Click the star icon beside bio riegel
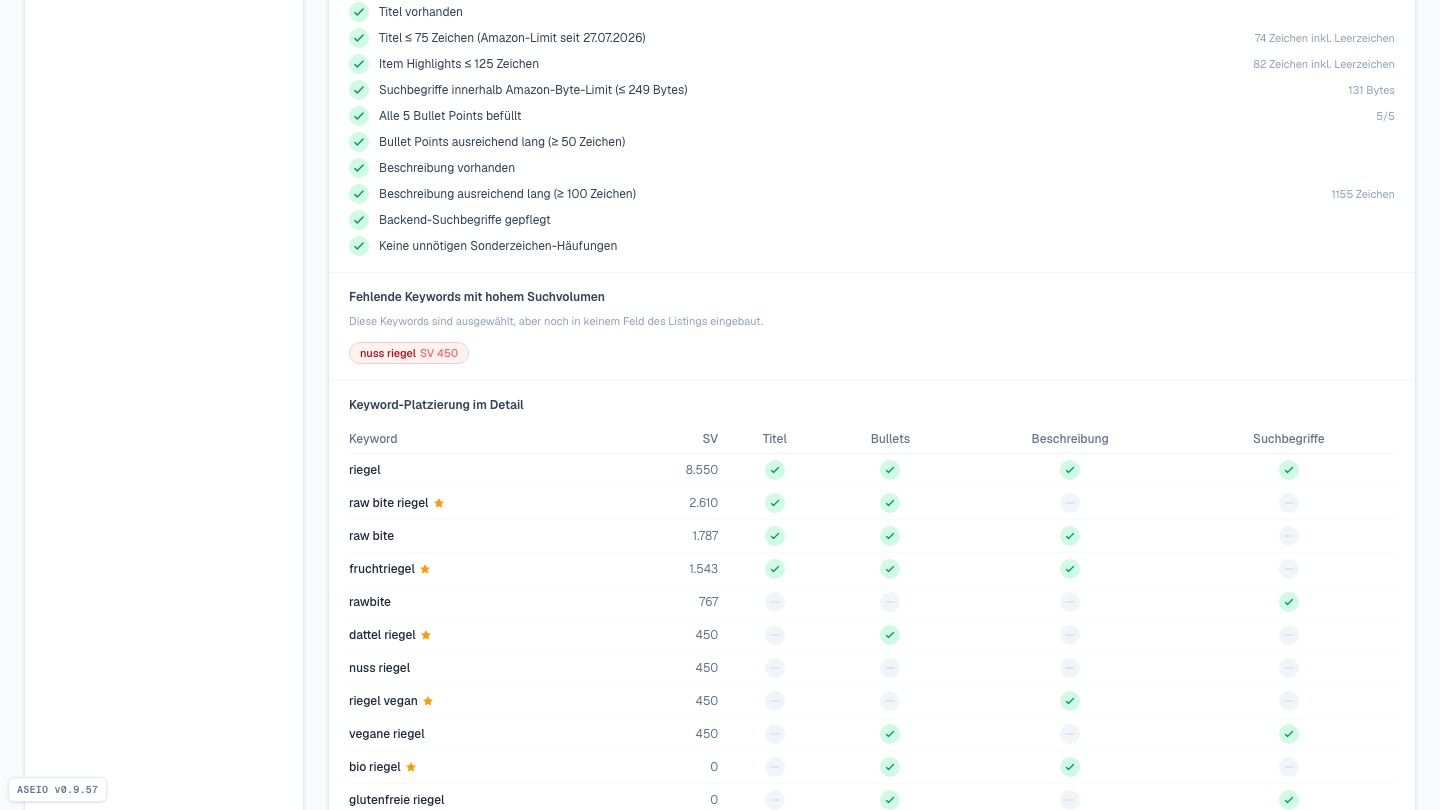The image size is (1440, 810). pyautogui.click(x=411, y=767)
